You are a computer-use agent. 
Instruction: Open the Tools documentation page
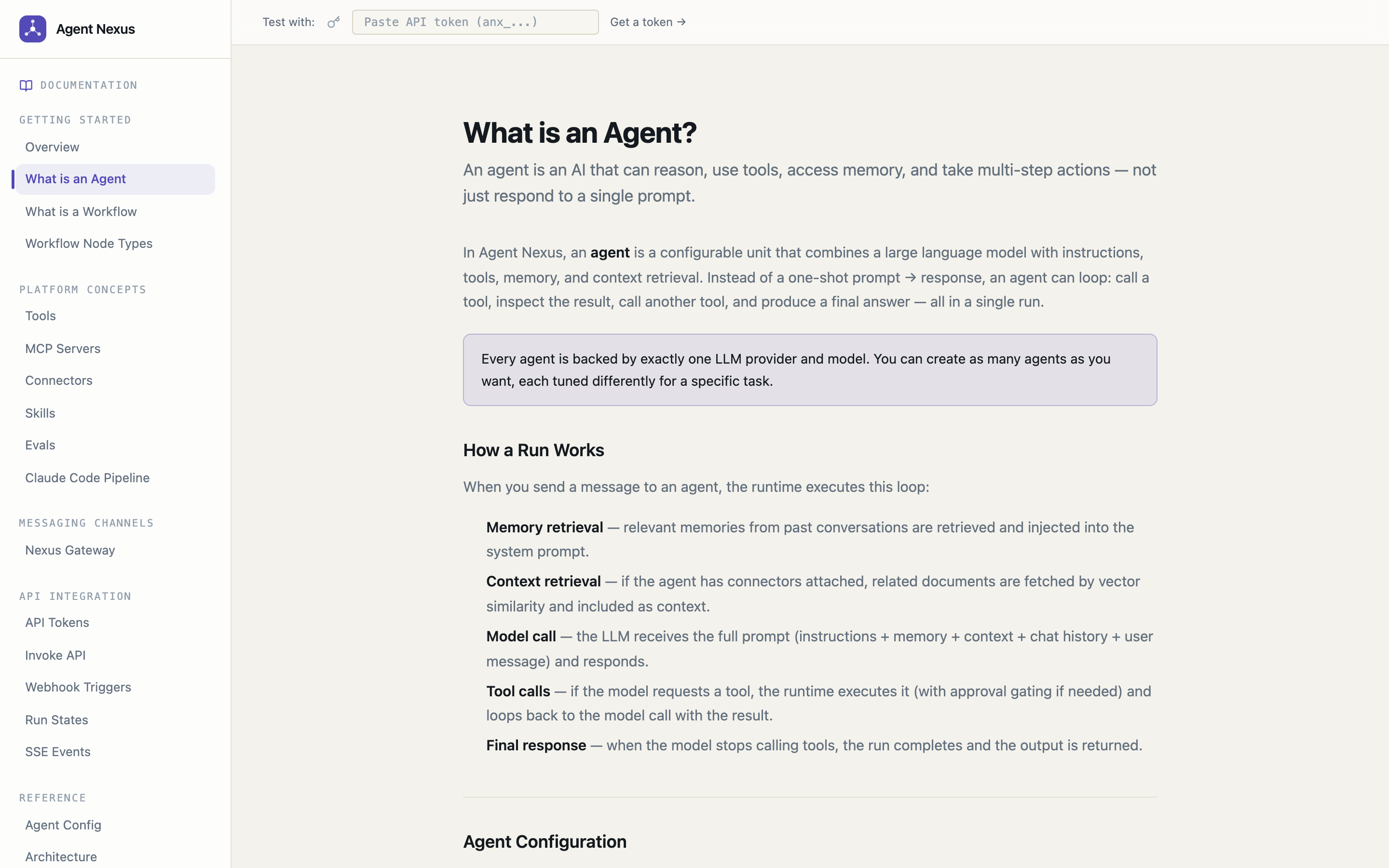click(x=115, y=316)
